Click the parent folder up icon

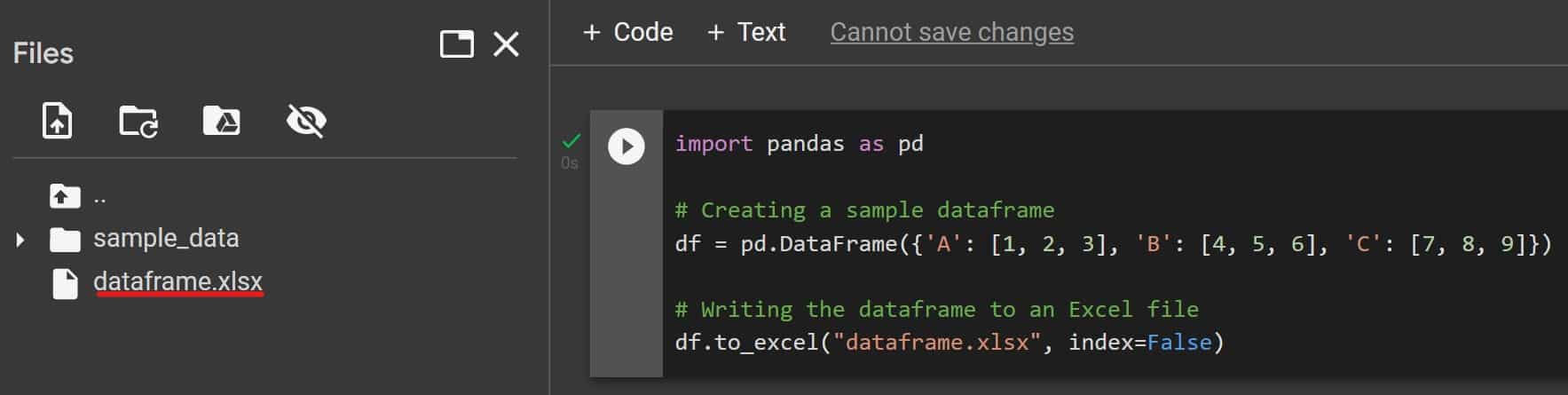click(x=65, y=195)
